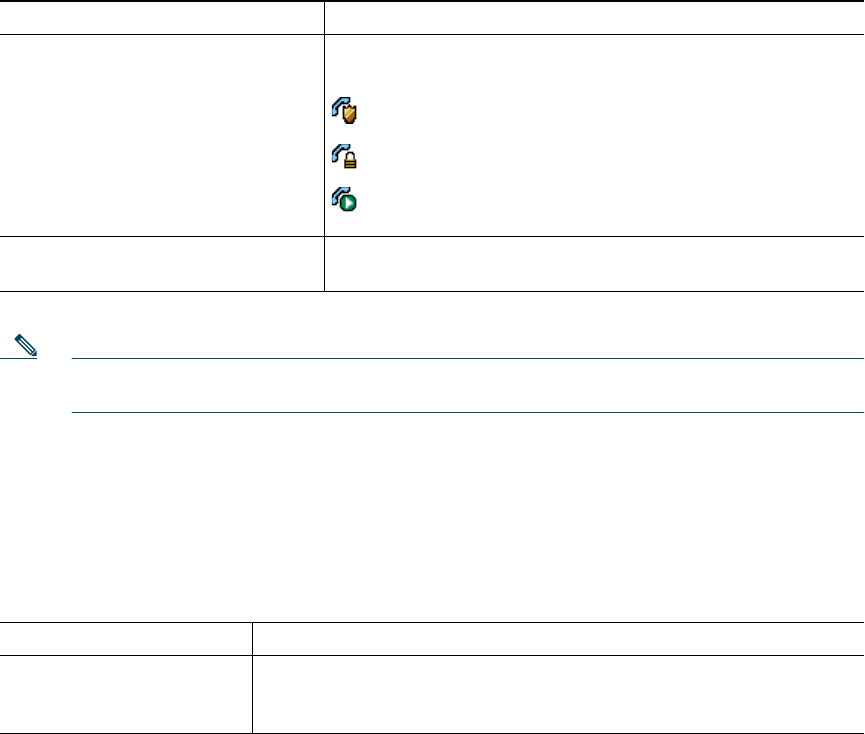Select the bottom table's left header cell
865x734 pixels.
(x=125, y=639)
